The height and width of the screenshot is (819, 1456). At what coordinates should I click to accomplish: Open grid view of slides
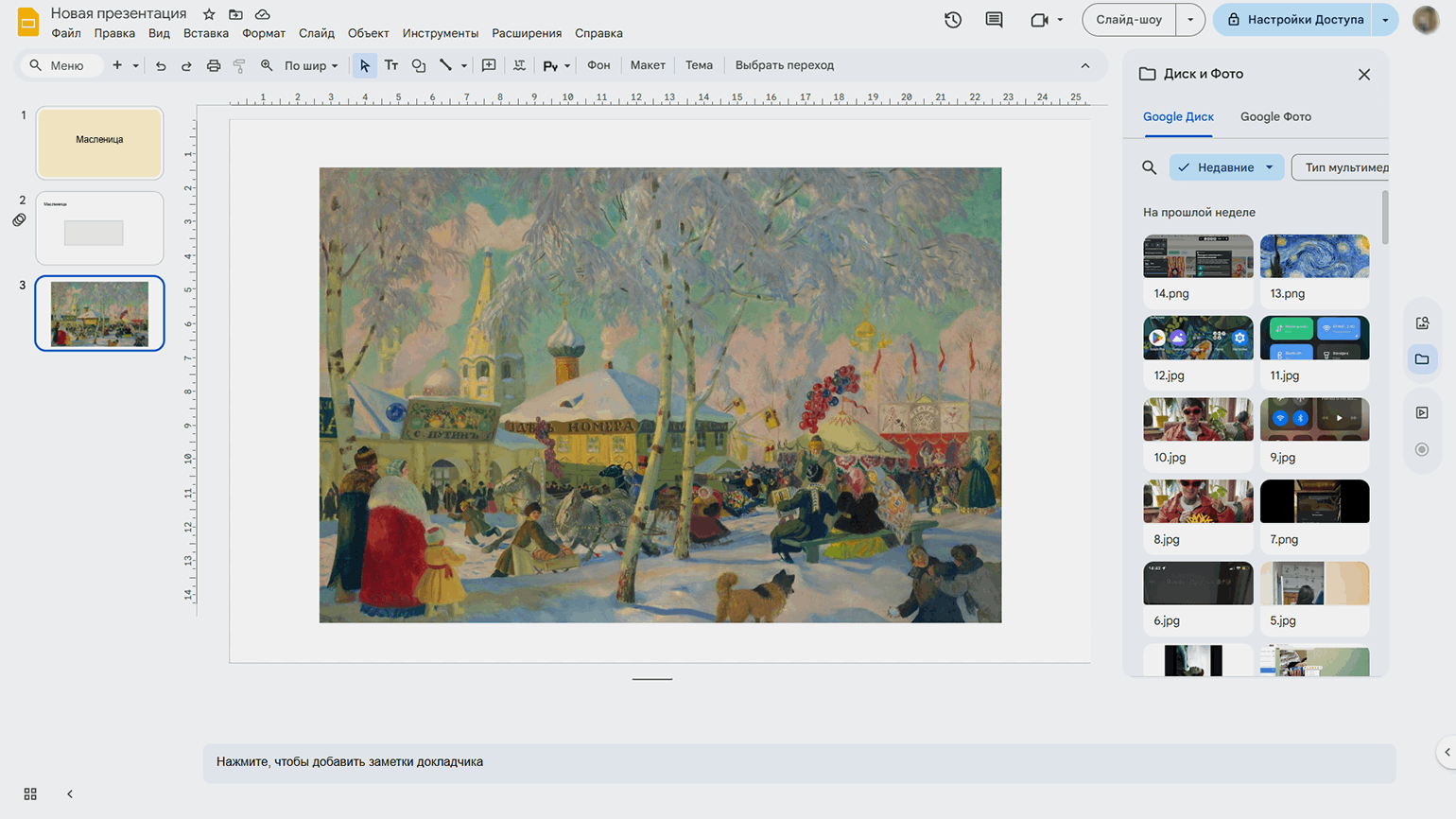pyautogui.click(x=30, y=794)
